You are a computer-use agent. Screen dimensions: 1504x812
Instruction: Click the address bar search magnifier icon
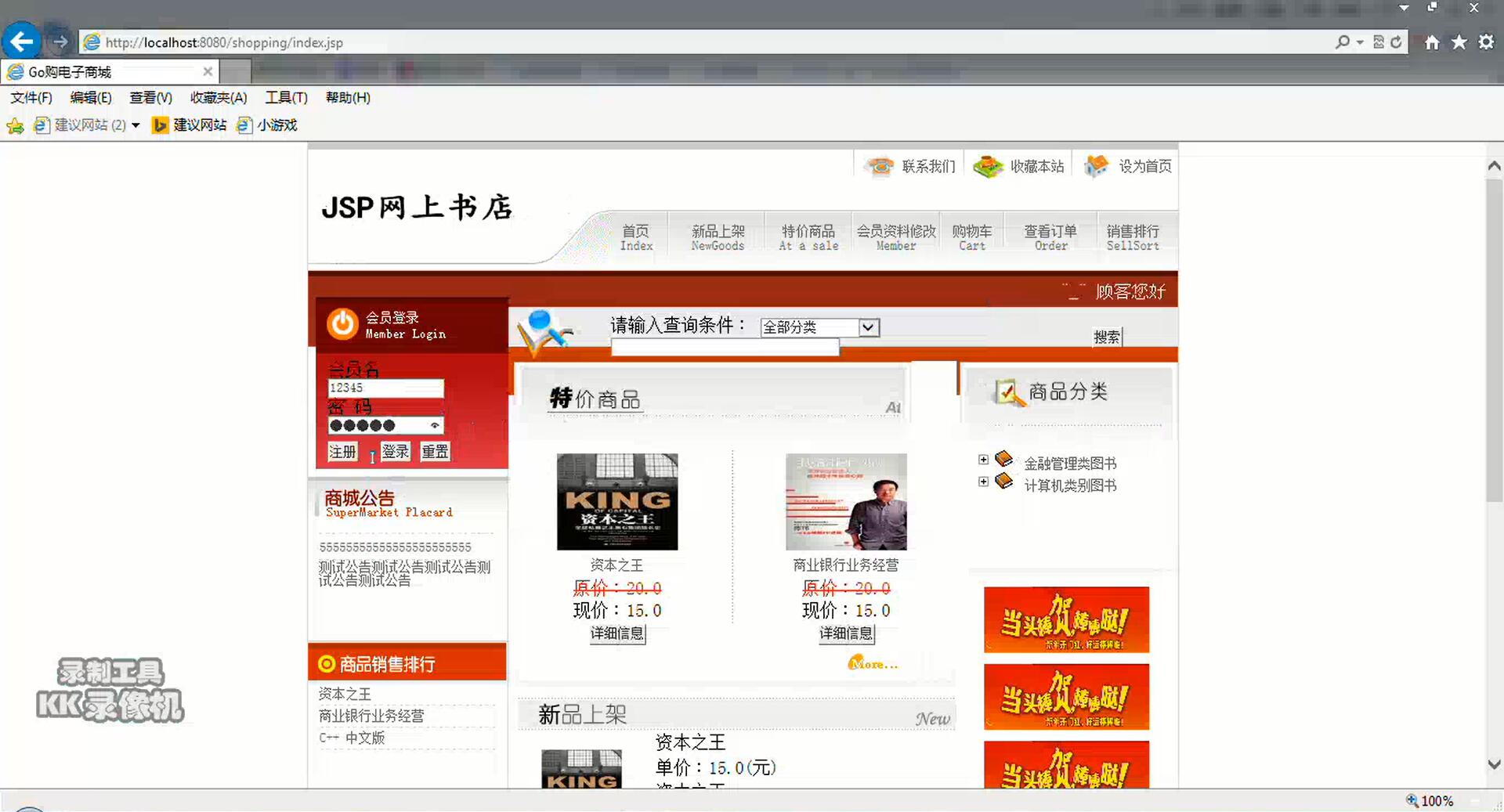1343,42
